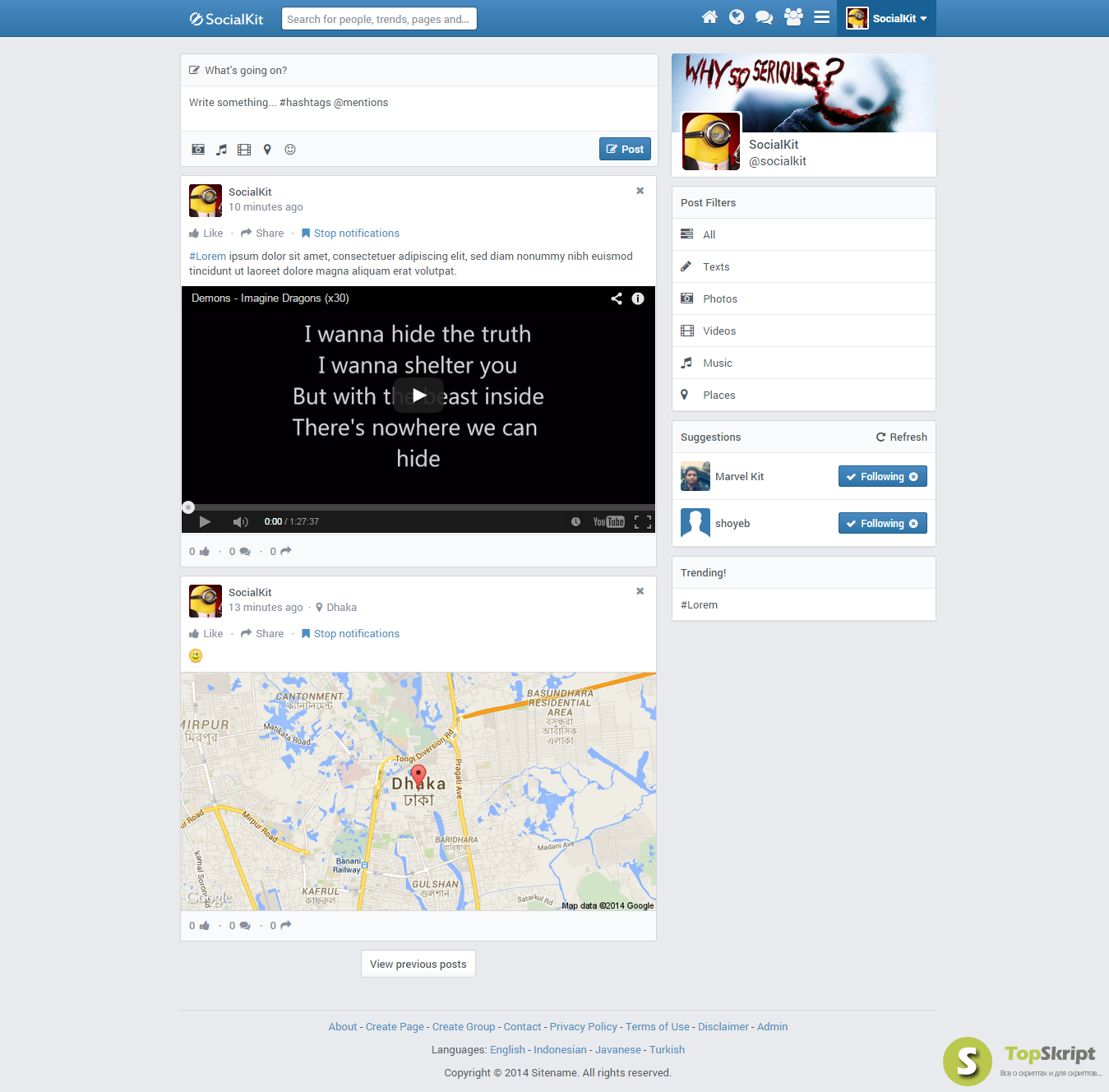The width and height of the screenshot is (1109, 1092).
Task: Open the #Lorem hashtag in post text
Action: click(208, 257)
